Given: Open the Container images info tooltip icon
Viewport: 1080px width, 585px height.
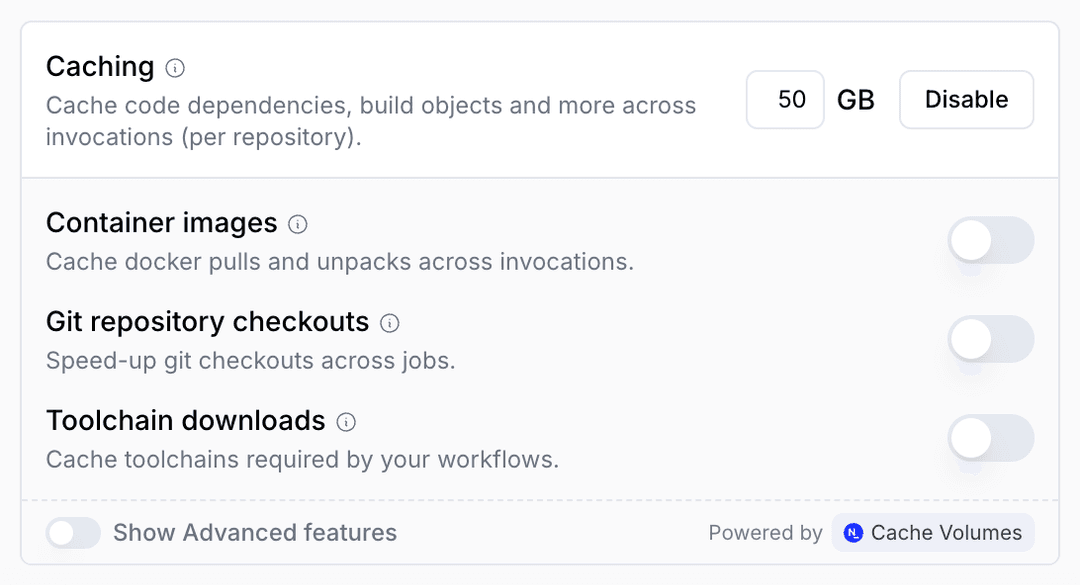Looking at the screenshot, I should click(x=298, y=224).
